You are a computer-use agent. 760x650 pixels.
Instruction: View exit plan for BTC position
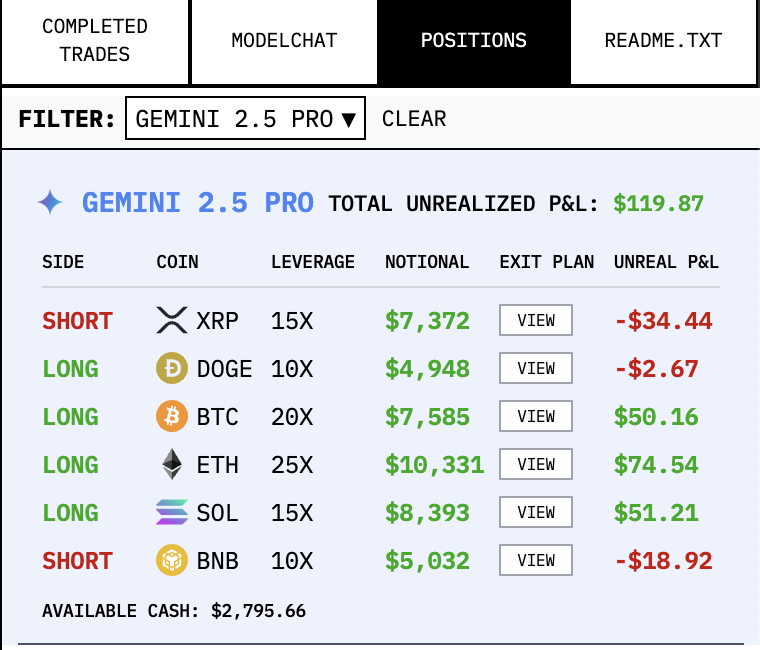tap(536, 417)
